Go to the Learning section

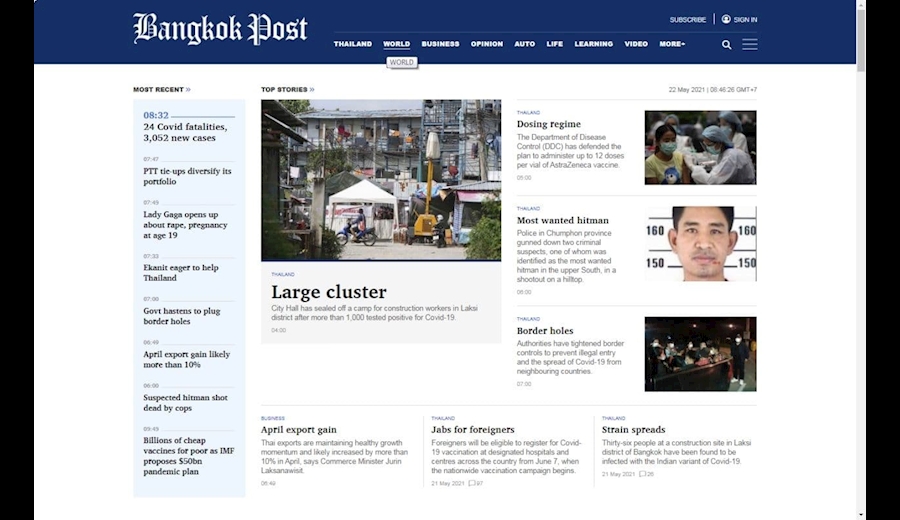593,44
